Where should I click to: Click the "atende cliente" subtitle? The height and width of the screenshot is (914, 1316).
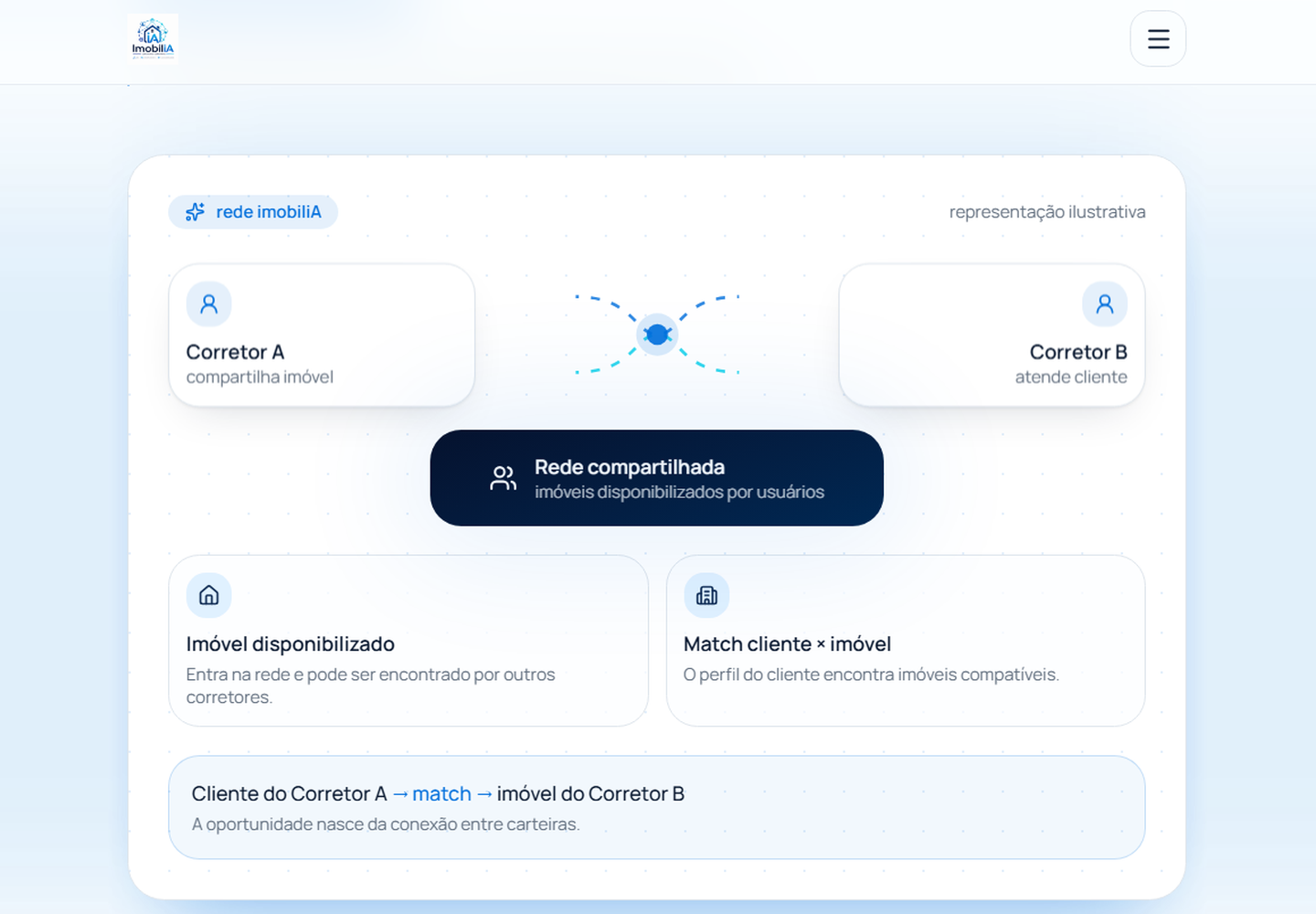tap(1071, 377)
